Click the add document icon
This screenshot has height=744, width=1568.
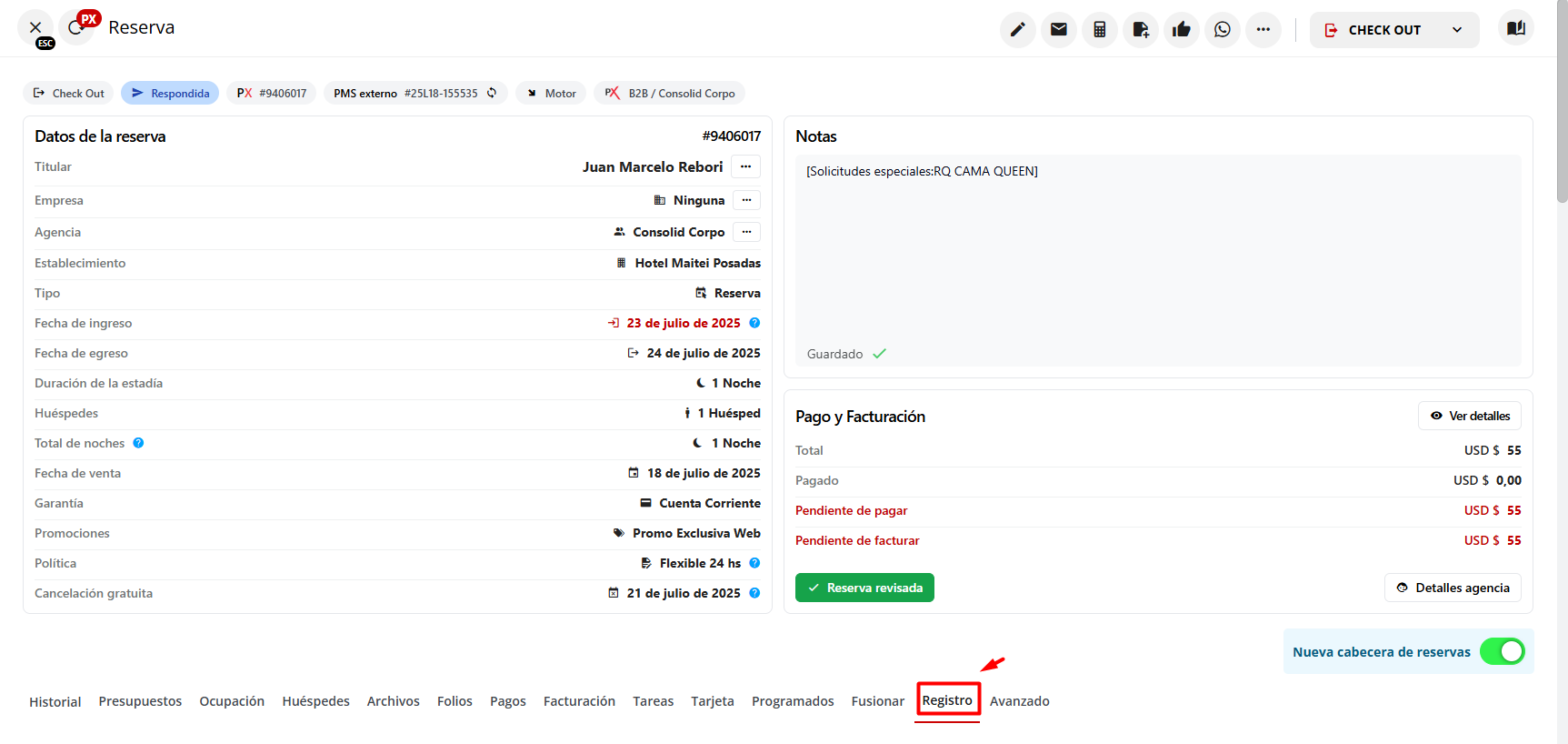(1140, 30)
